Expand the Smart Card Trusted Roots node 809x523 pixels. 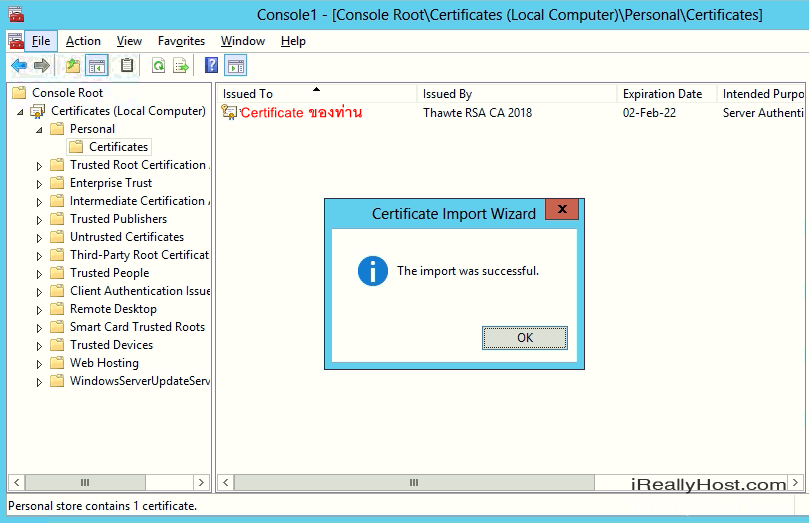pos(39,328)
